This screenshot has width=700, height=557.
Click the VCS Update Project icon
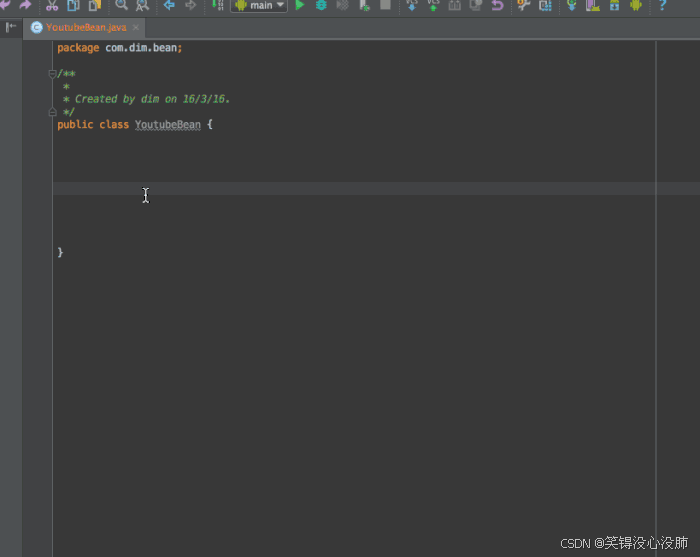[x=412, y=5]
